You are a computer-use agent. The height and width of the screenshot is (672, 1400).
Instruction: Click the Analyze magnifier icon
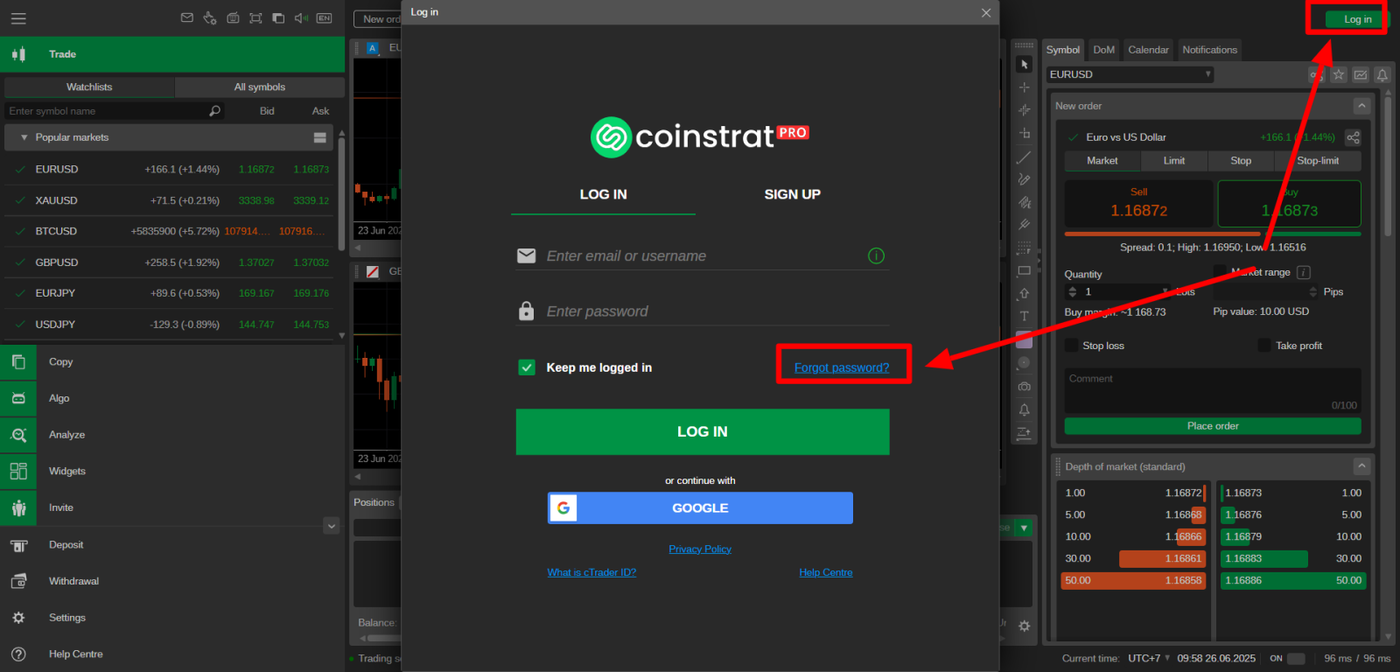[x=18, y=435]
